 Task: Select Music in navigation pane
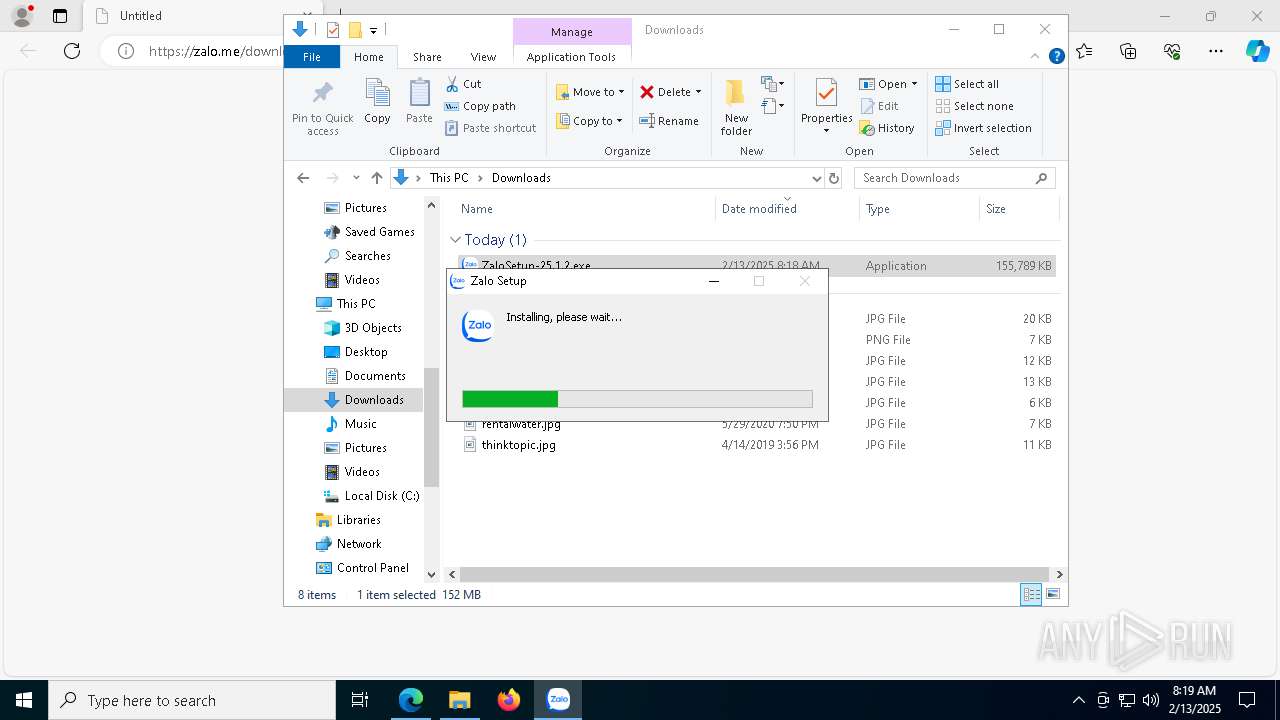350,424
